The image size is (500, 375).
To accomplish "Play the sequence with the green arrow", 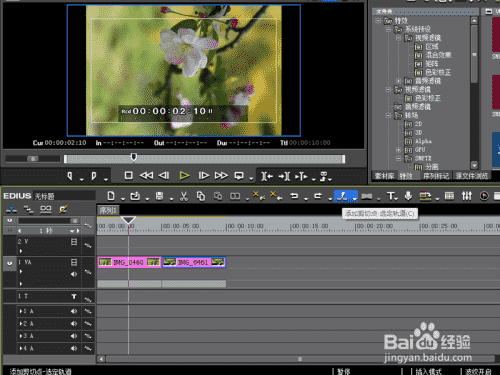I will [184, 175].
